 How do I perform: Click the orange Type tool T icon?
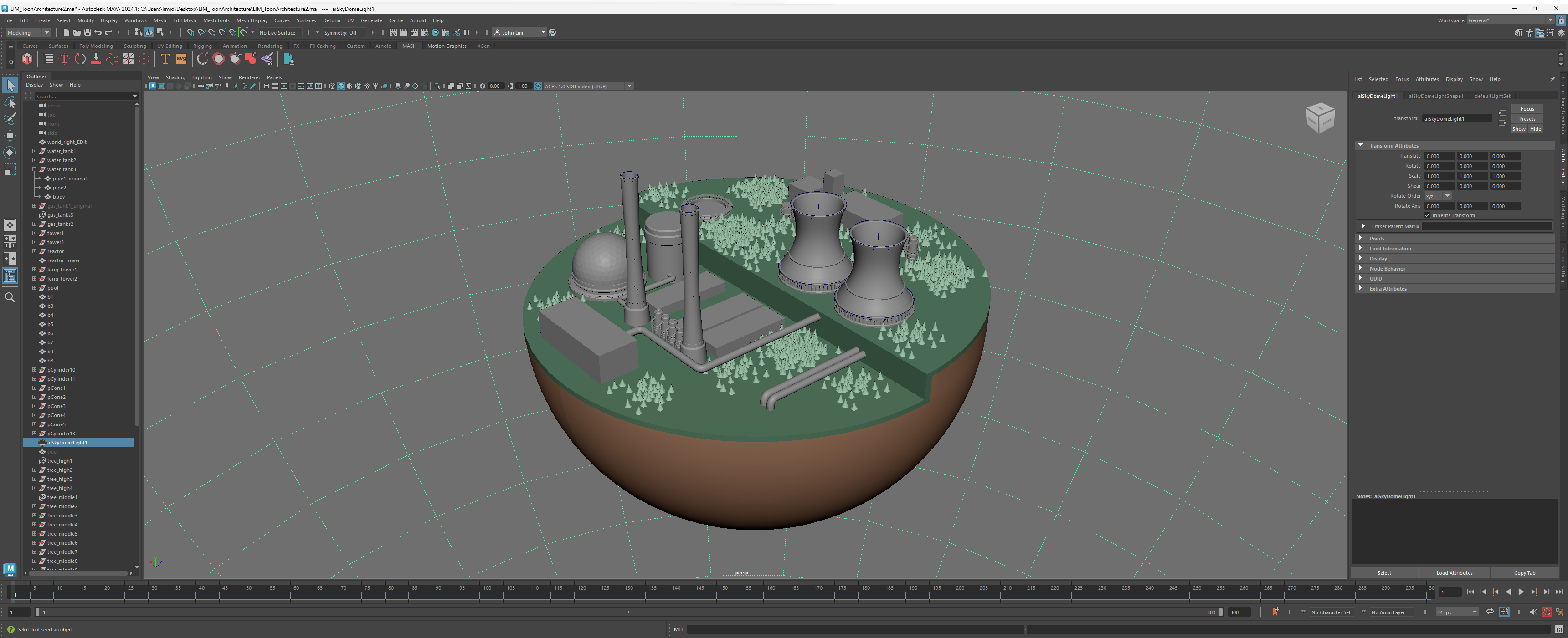click(x=165, y=59)
